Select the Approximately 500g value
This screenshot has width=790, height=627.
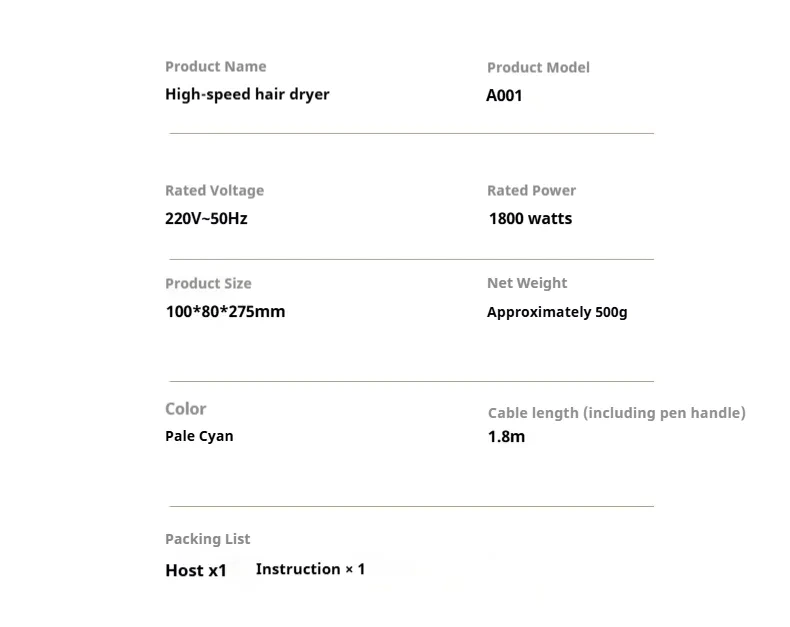coord(557,312)
